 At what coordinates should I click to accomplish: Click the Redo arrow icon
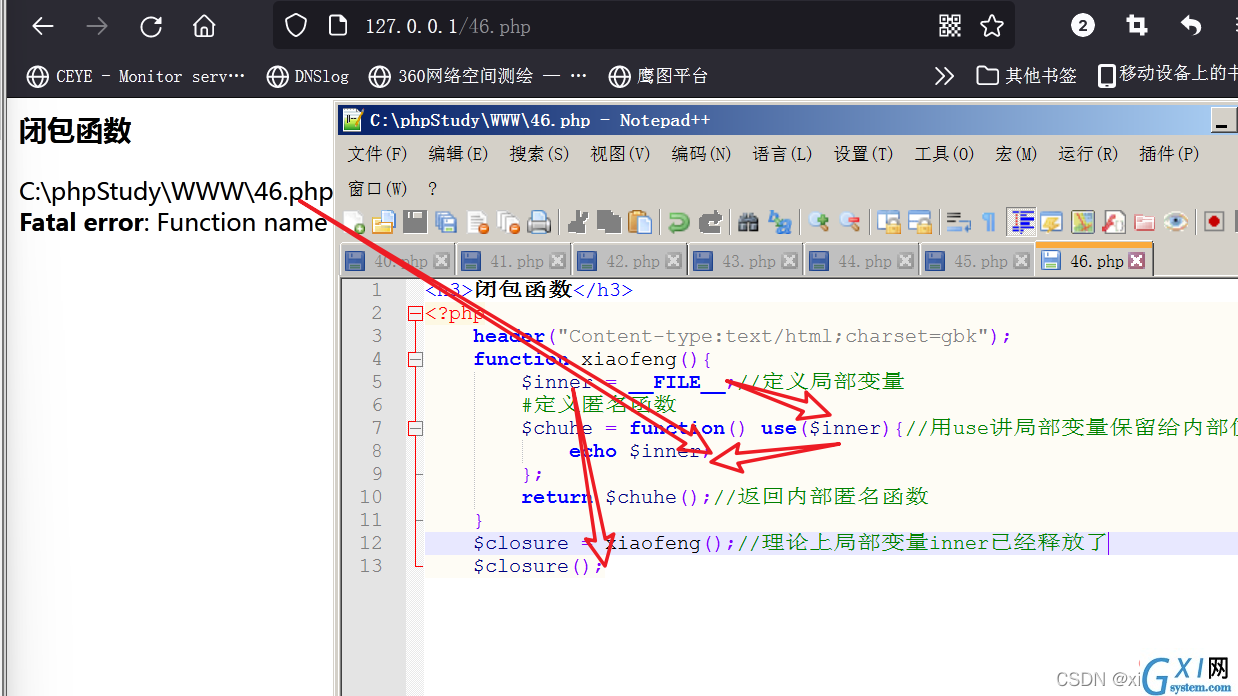pyautogui.click(x=710, y=222)
